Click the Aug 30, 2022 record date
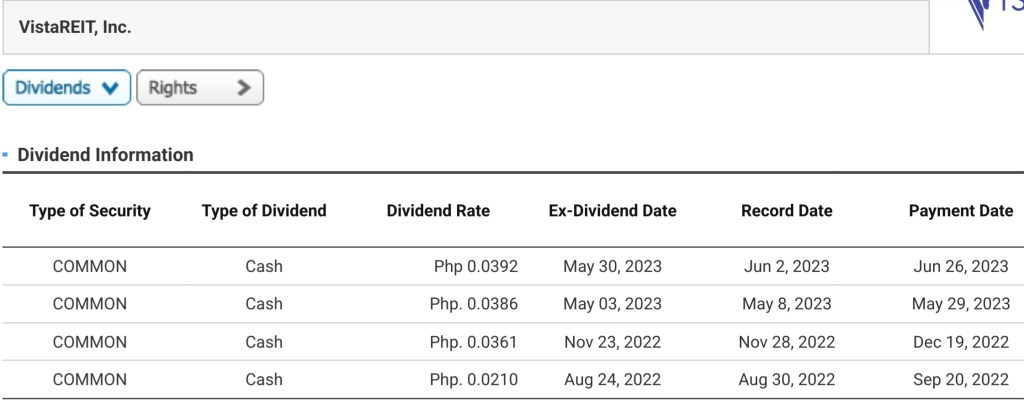Viewport: 1024px width, 409px height. click(786, 380)
